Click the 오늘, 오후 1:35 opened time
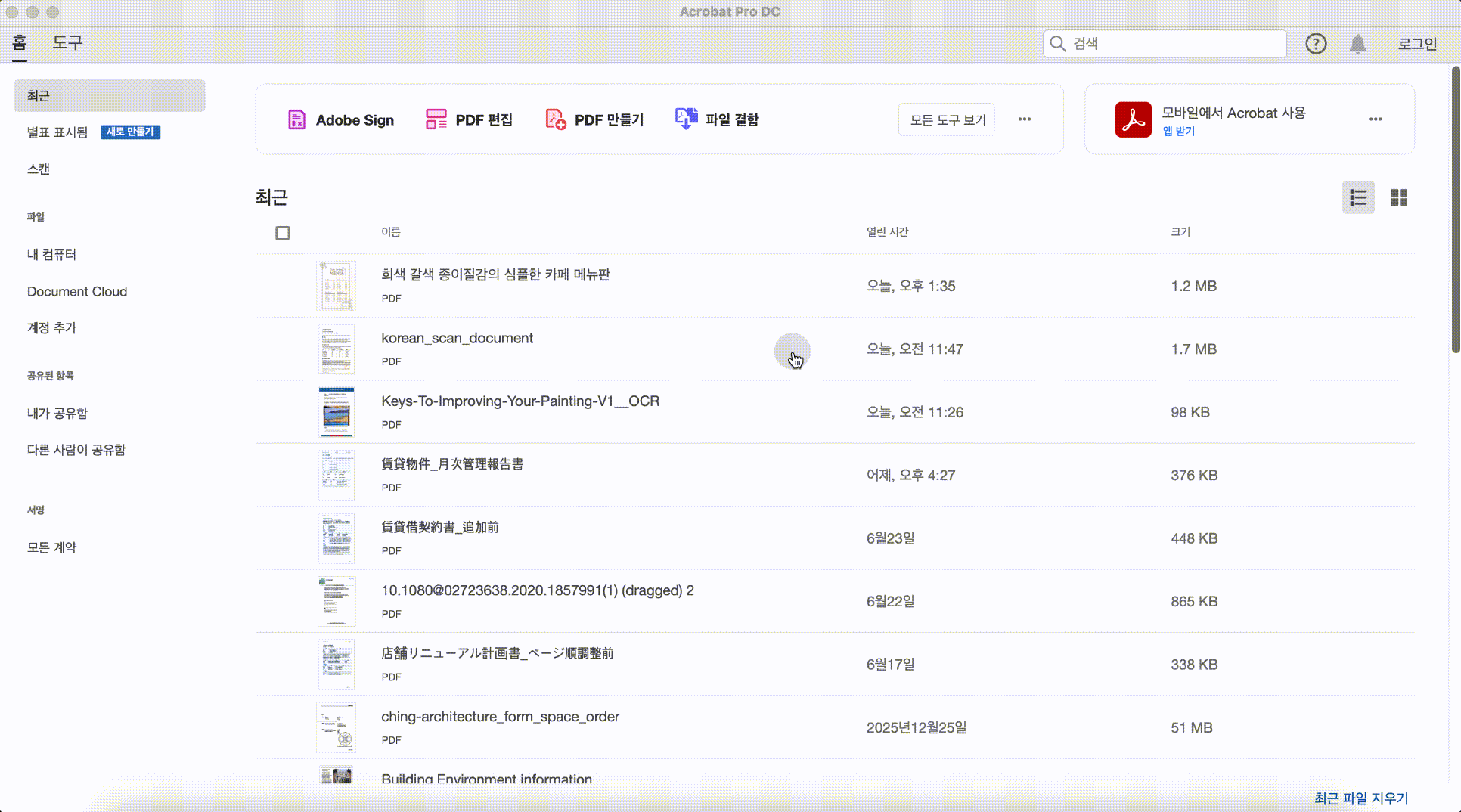This screenshot has height=812, width=1461. point(910,287)
